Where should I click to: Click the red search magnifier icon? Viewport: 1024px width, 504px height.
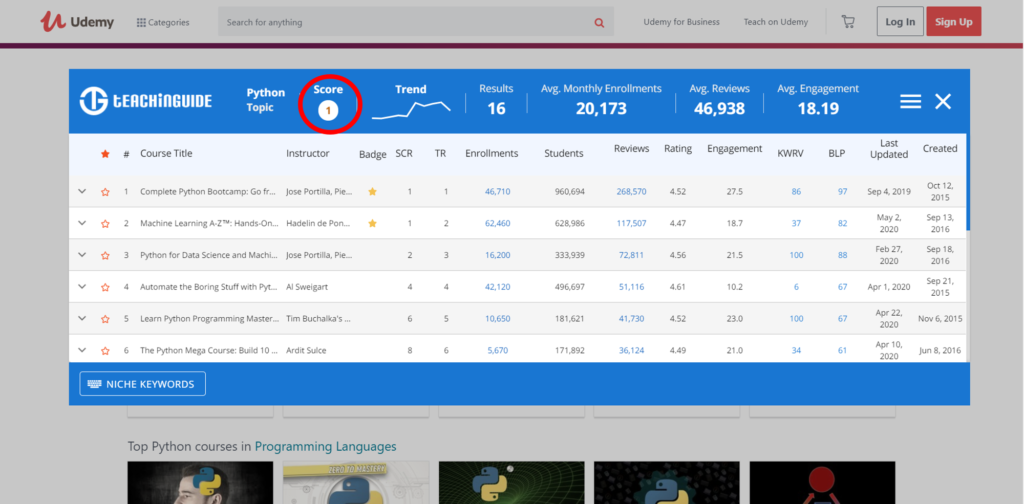(599, 23)
